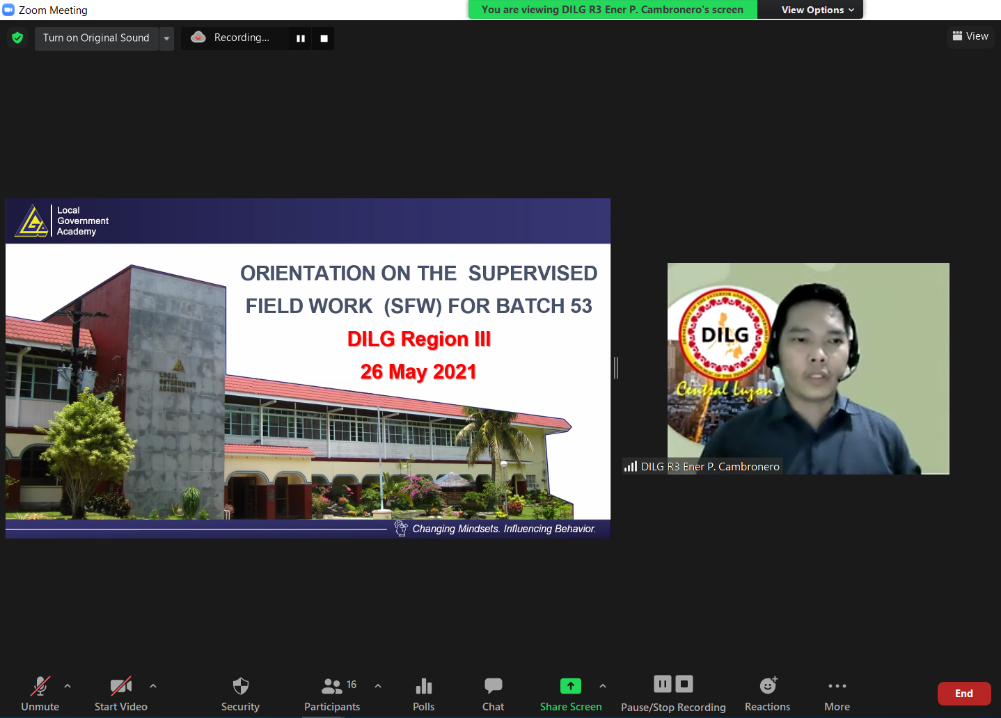Image resolution: width=1001 pixels, height=718 pixels.
Task: Expand audio settings arrow beside Unmute
Action: (x=68, y=686)
